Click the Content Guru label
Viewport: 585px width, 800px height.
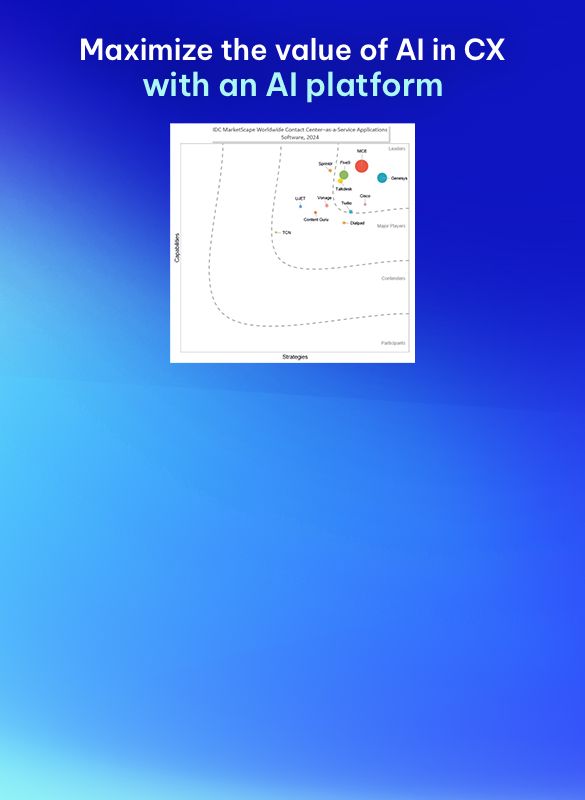(x=316, y=219)
